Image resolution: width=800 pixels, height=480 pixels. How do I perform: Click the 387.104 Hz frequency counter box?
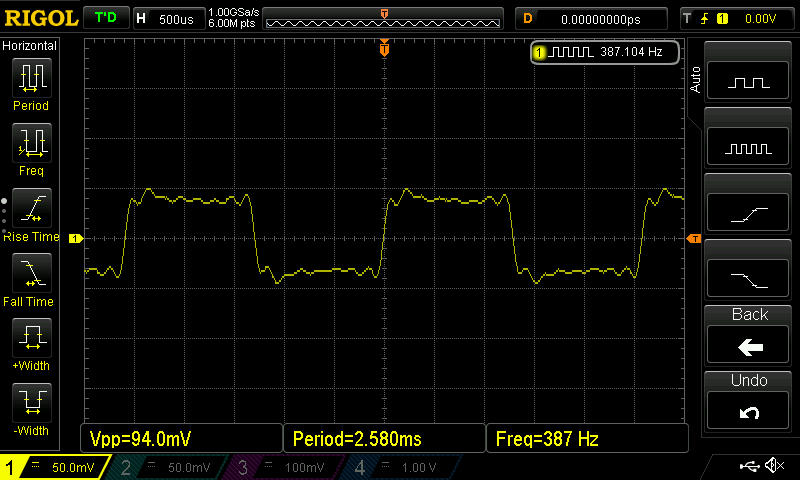[605, 52]
